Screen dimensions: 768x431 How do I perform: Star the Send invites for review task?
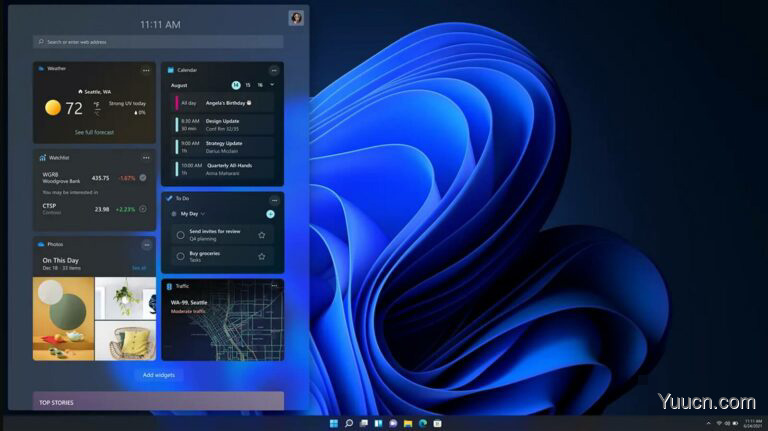pyautogui.click(x=262, y=235)
